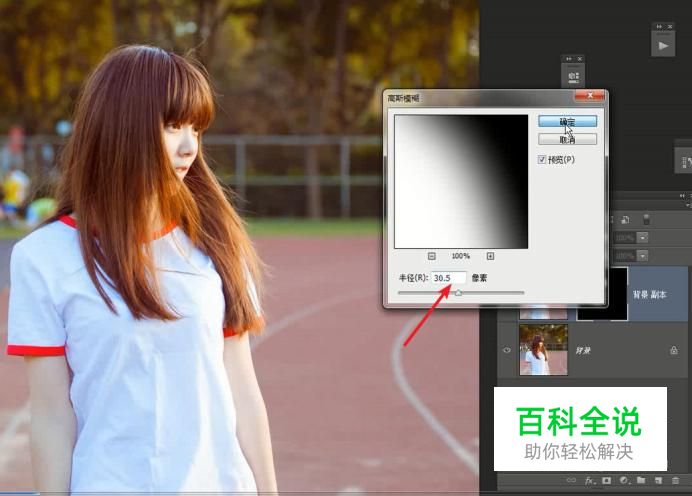Click the link layers icon at panel bottom
This screenshot has height=496, width=692.
(572, 480)
